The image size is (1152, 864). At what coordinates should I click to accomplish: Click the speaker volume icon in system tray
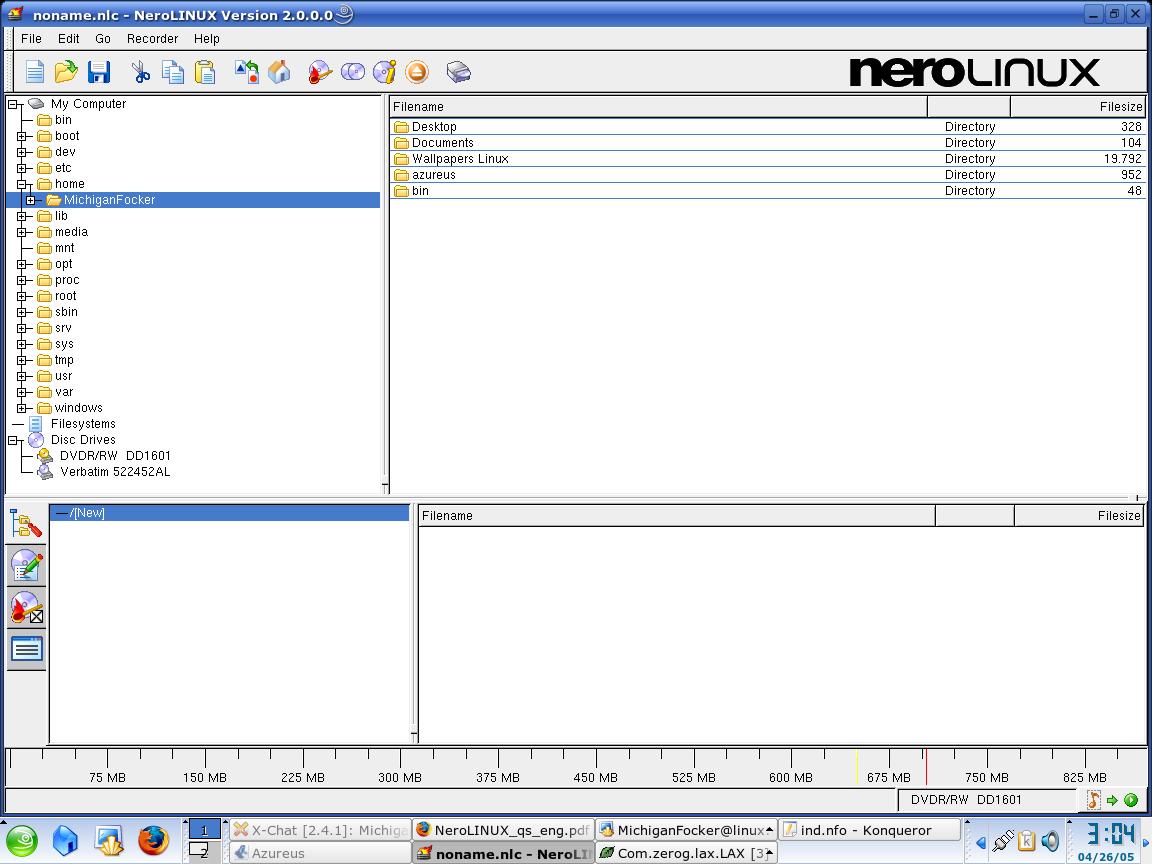click(1051, 840)
